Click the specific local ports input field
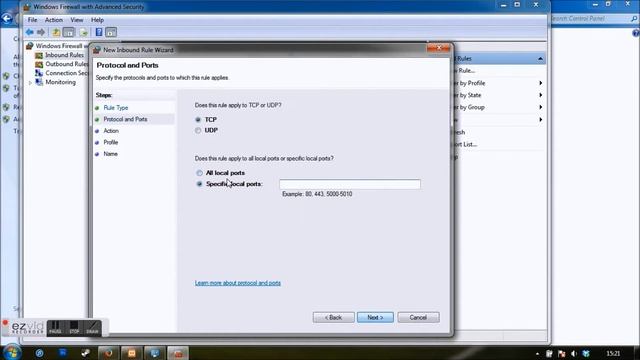640x360 pixels. 350,184
